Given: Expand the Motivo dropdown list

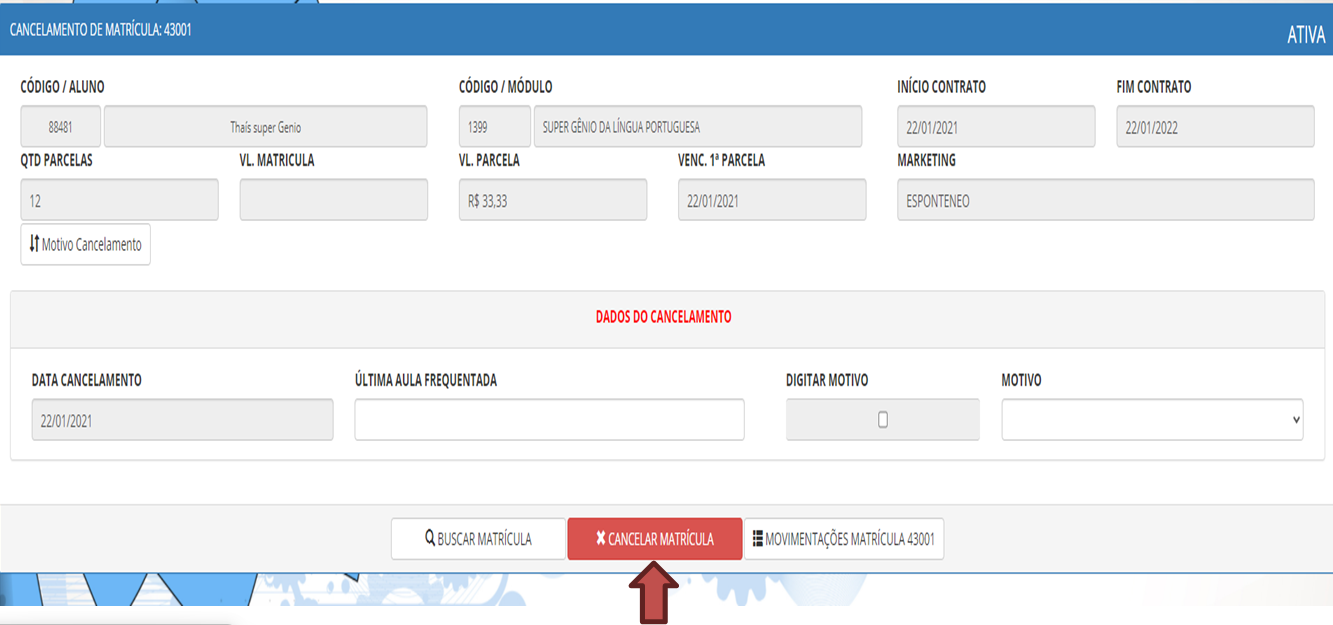Looking at the screenshot, I should click(1152, 420).
